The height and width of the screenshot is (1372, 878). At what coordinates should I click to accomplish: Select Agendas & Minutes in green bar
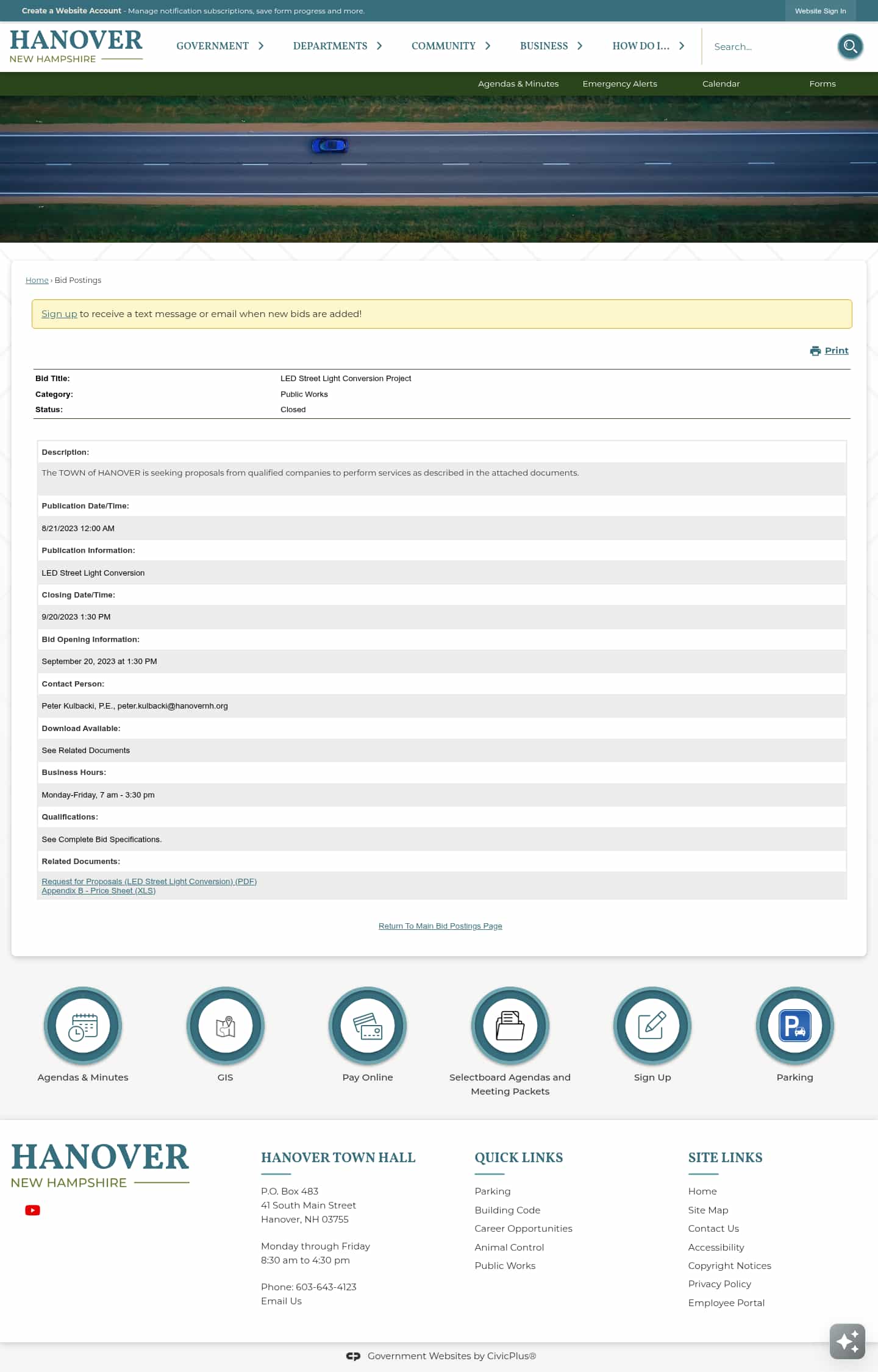tap(518, 84)
